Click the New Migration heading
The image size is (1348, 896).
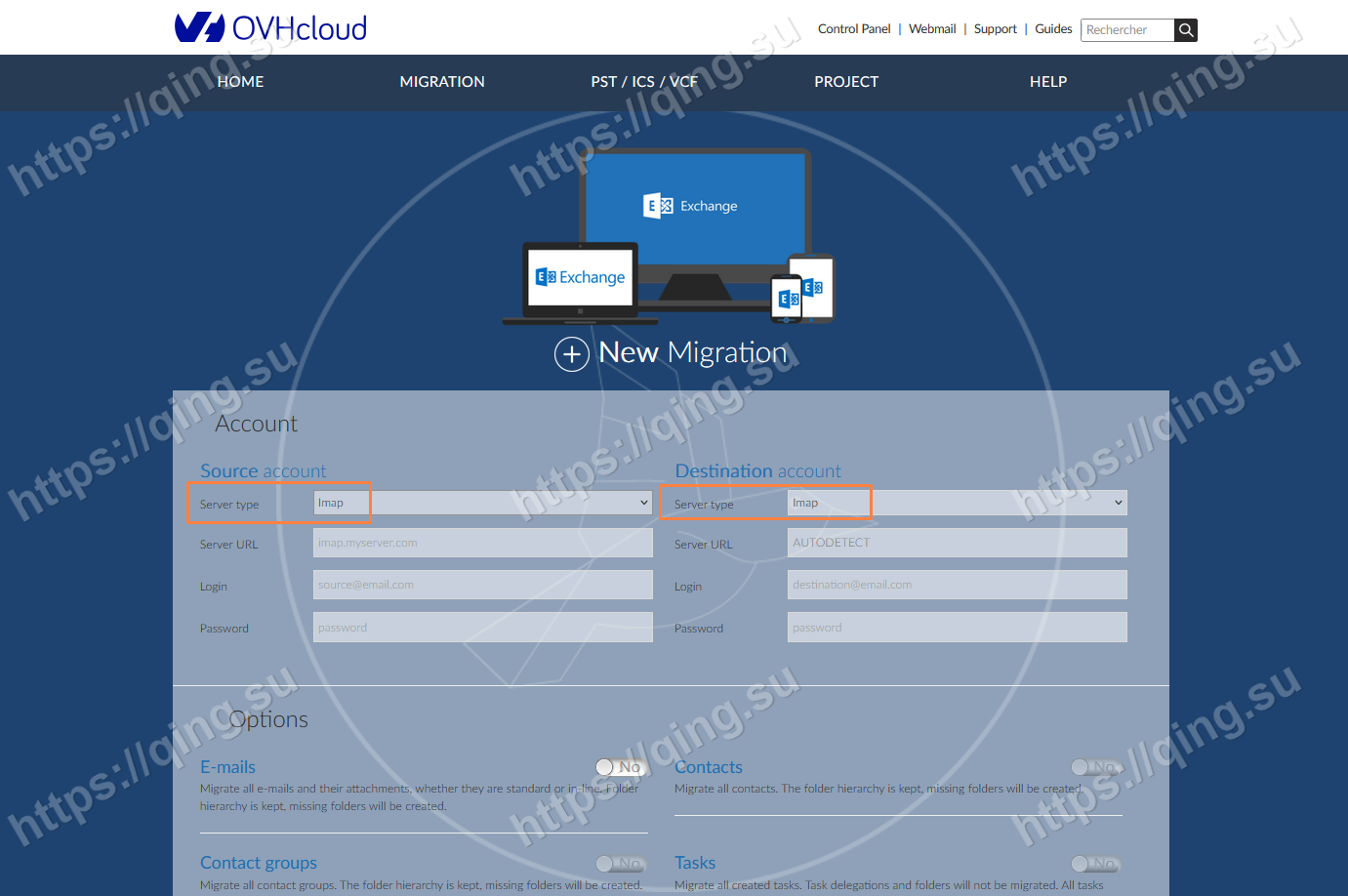click(693, 352)
